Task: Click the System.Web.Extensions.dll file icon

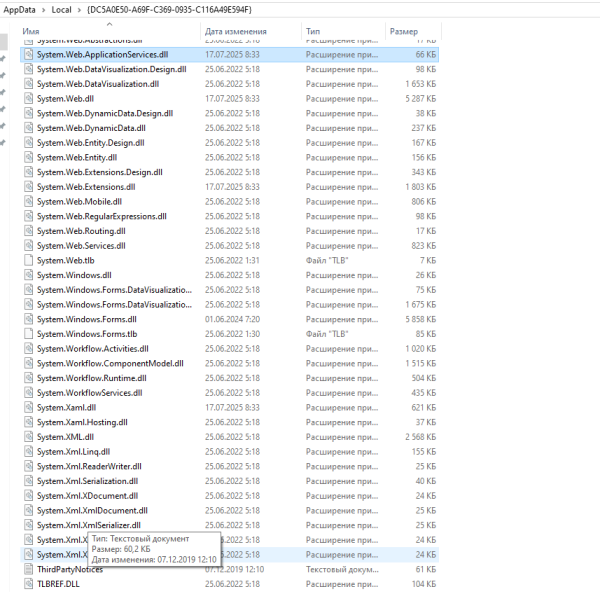Action: pyautogui.click(x=28, y=187)
